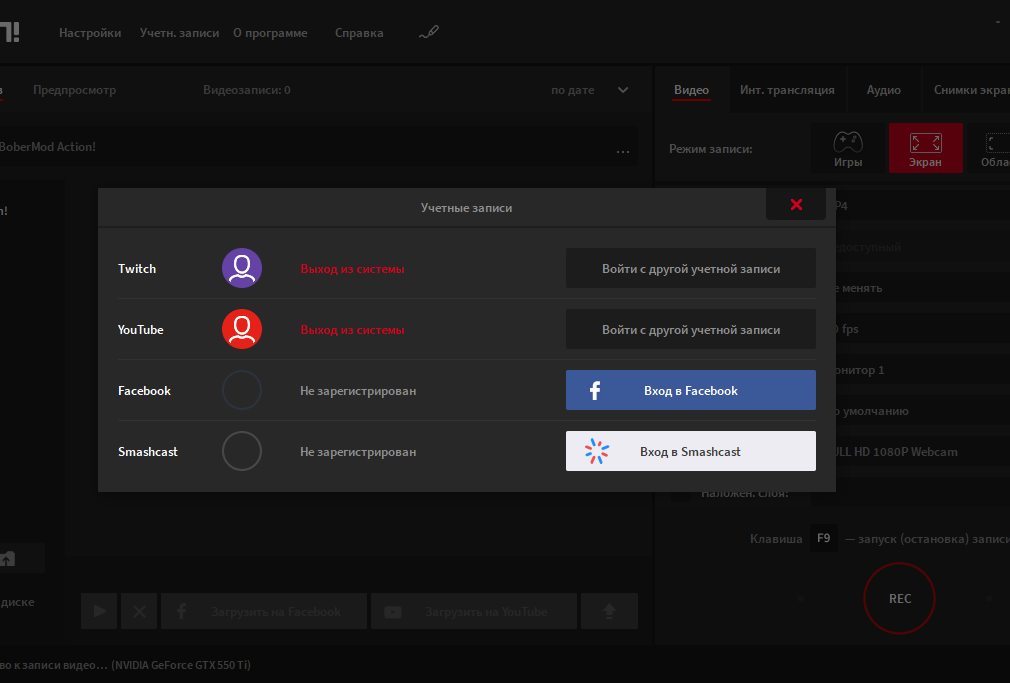Click the Видеозаписи: 0 label
Viewport: 1010px width, 683px height.
247,90
